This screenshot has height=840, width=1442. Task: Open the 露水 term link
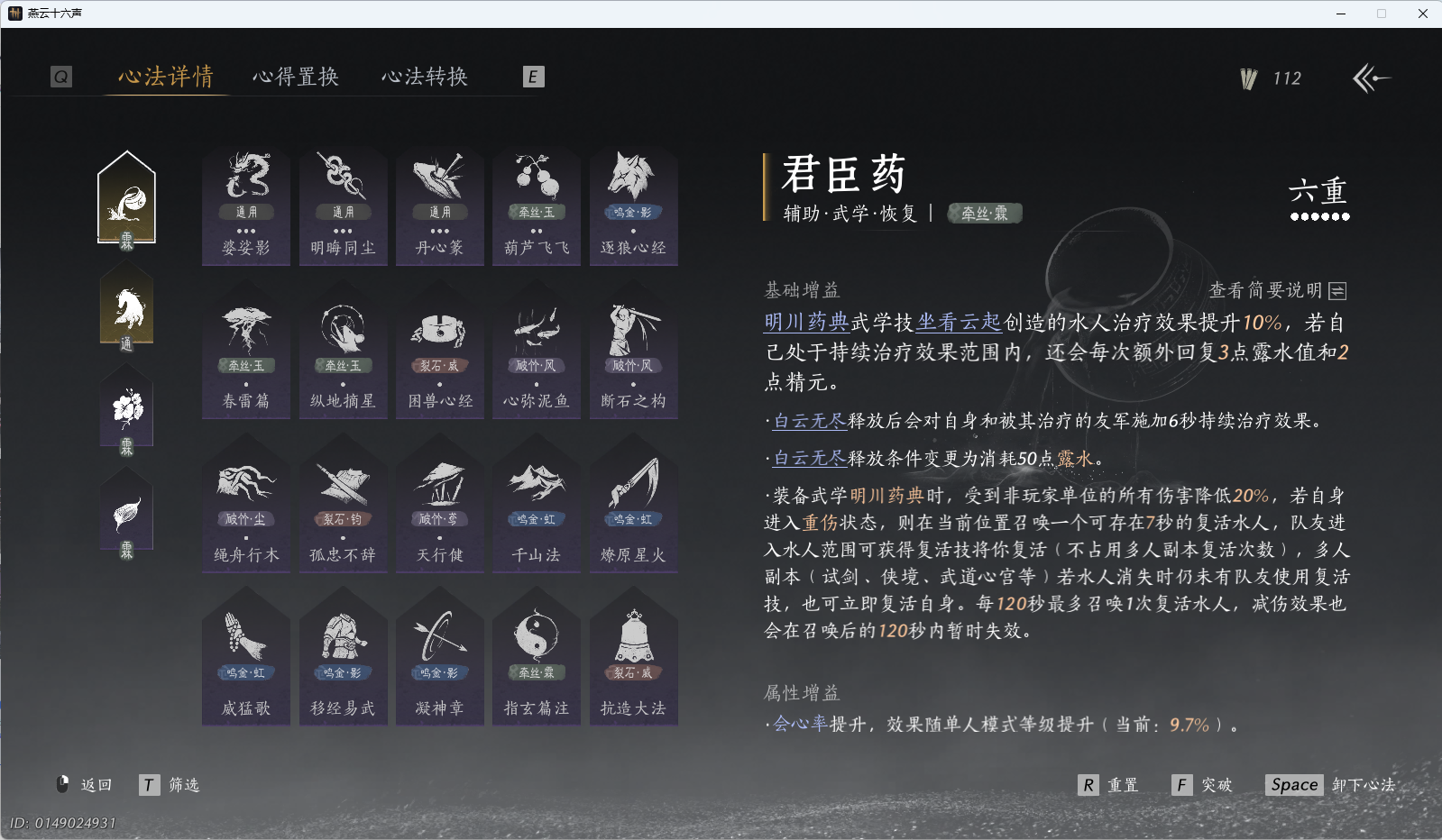pyautogui.click(x=1074, y=459)
